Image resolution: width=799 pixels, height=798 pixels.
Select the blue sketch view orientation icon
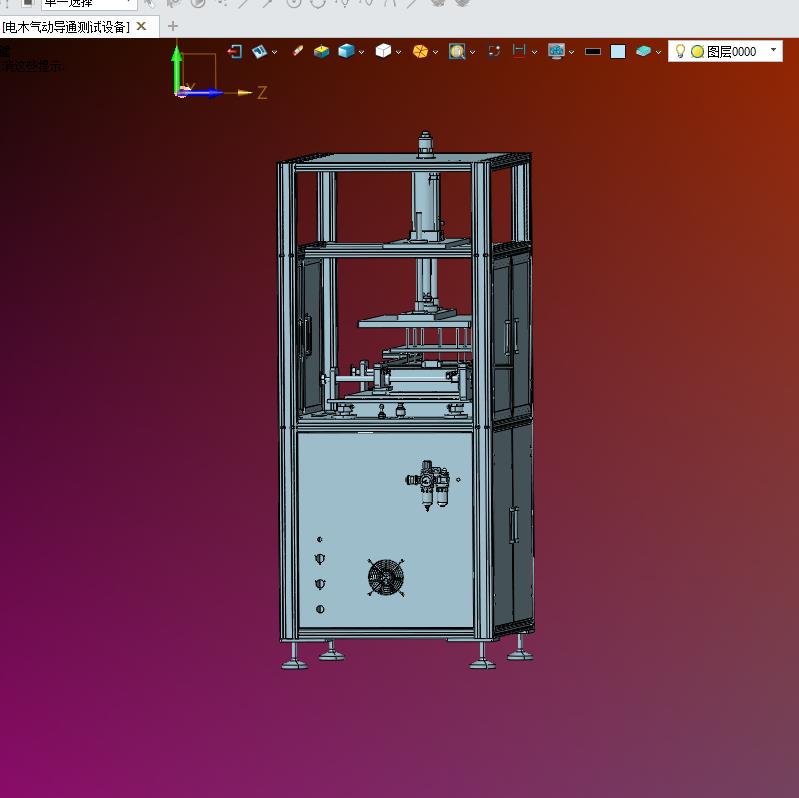pyautogui.click(x=259, y=51)
